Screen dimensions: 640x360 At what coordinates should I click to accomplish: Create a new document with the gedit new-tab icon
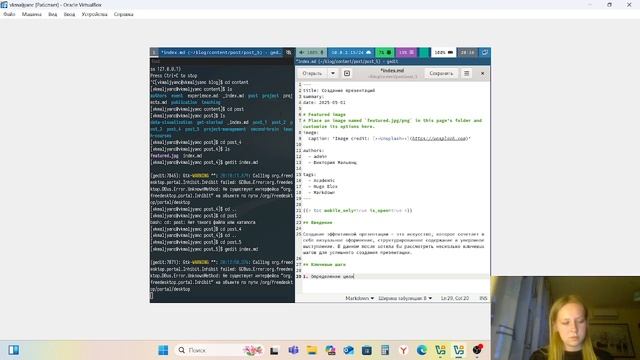(x=347, y=73)
